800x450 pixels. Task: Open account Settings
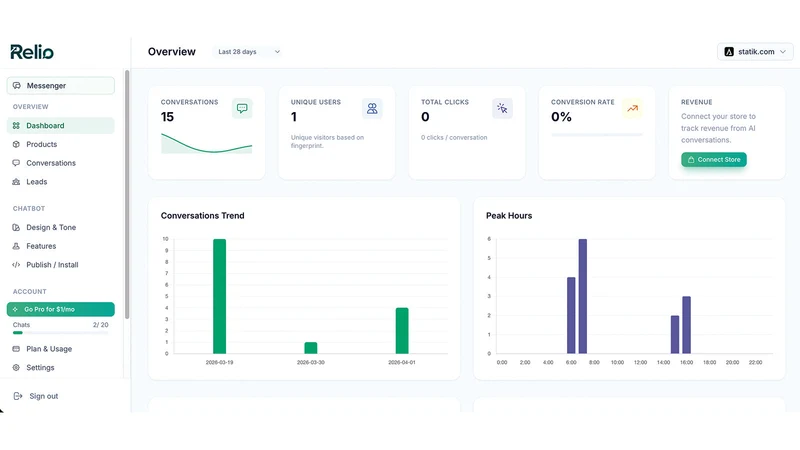61,367
